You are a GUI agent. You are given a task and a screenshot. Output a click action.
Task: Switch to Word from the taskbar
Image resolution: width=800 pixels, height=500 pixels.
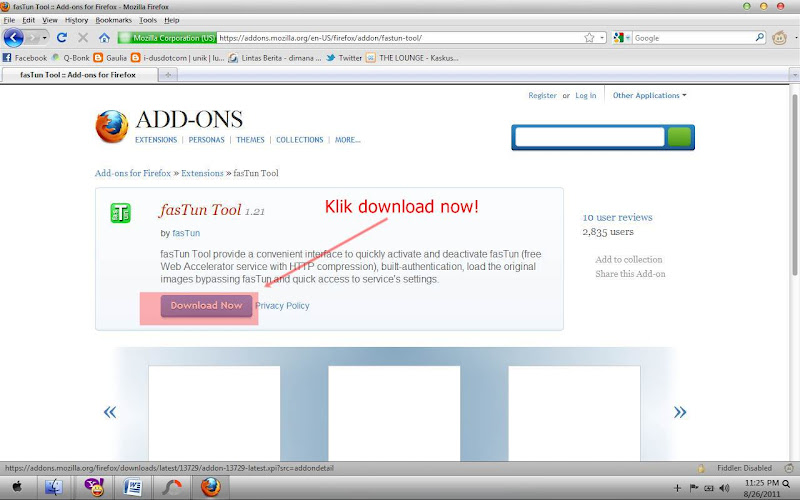click(x=133, y=487)
